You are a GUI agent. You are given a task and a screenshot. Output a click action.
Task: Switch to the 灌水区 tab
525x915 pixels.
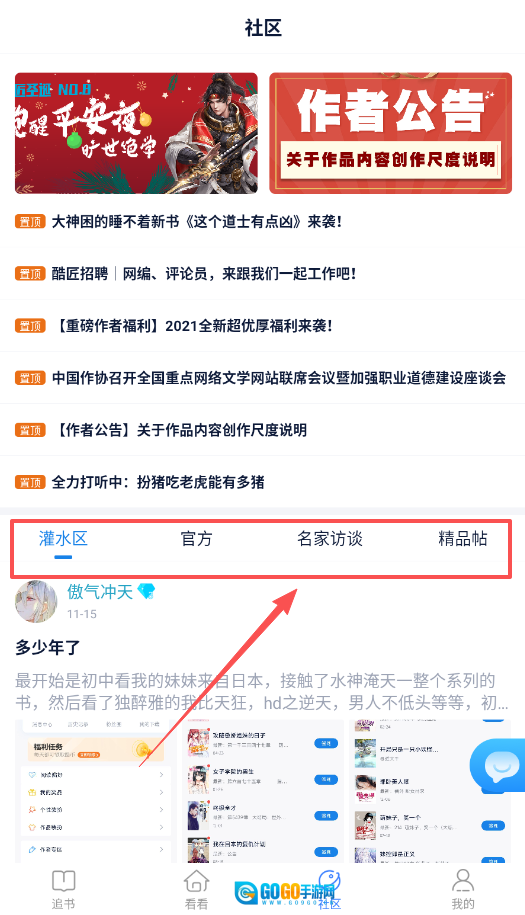tap(63, 539)
